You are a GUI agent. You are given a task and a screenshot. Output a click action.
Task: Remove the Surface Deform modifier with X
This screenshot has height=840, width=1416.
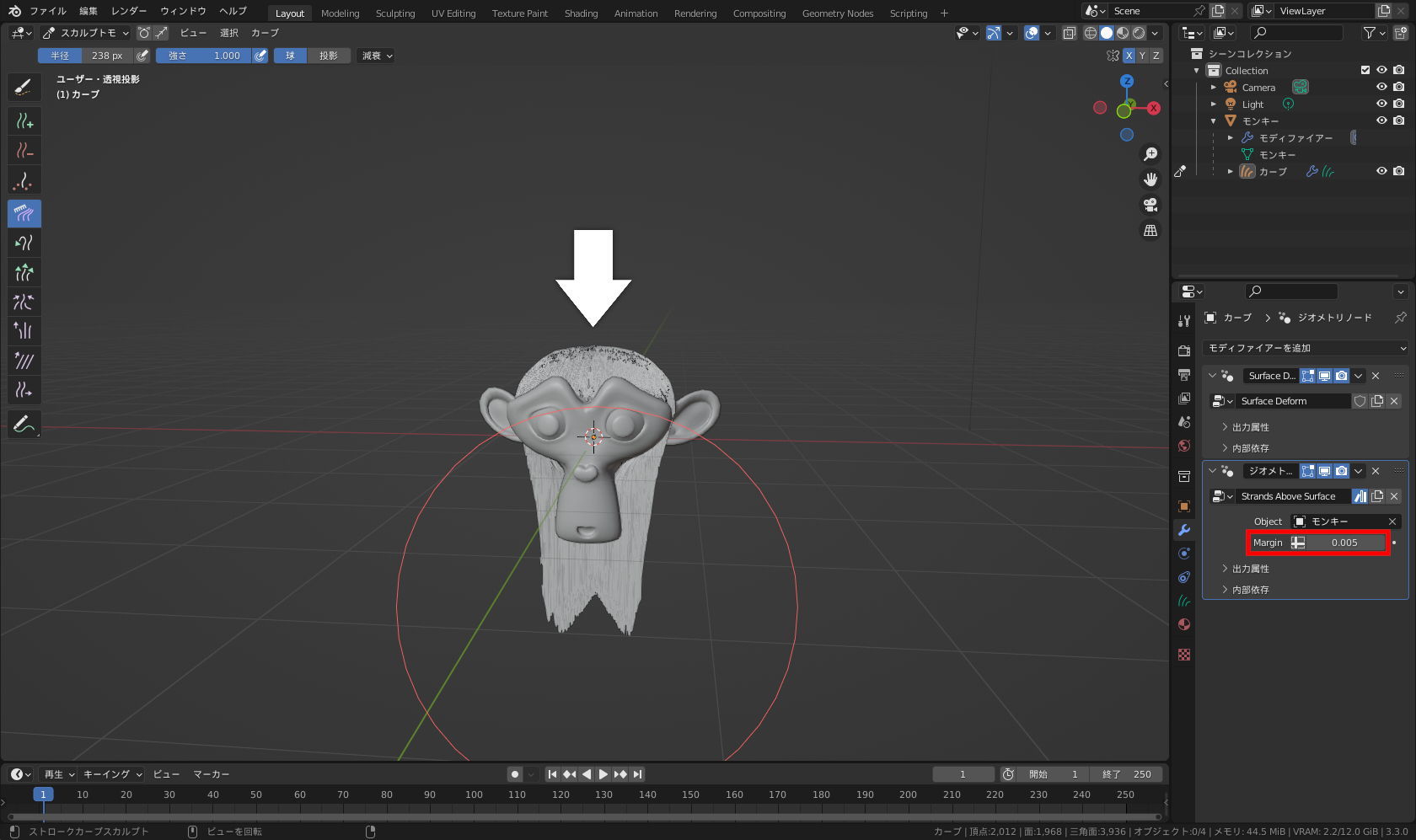1376,376
